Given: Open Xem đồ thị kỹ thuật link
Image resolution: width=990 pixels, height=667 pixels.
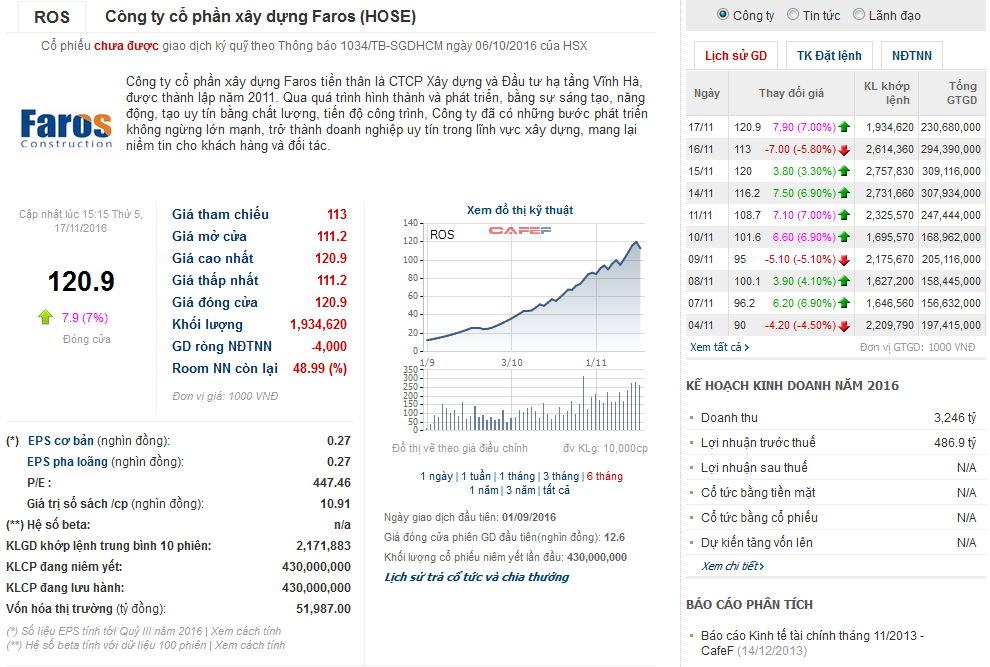Looking at the screenshot, I should tap(520, 210).
